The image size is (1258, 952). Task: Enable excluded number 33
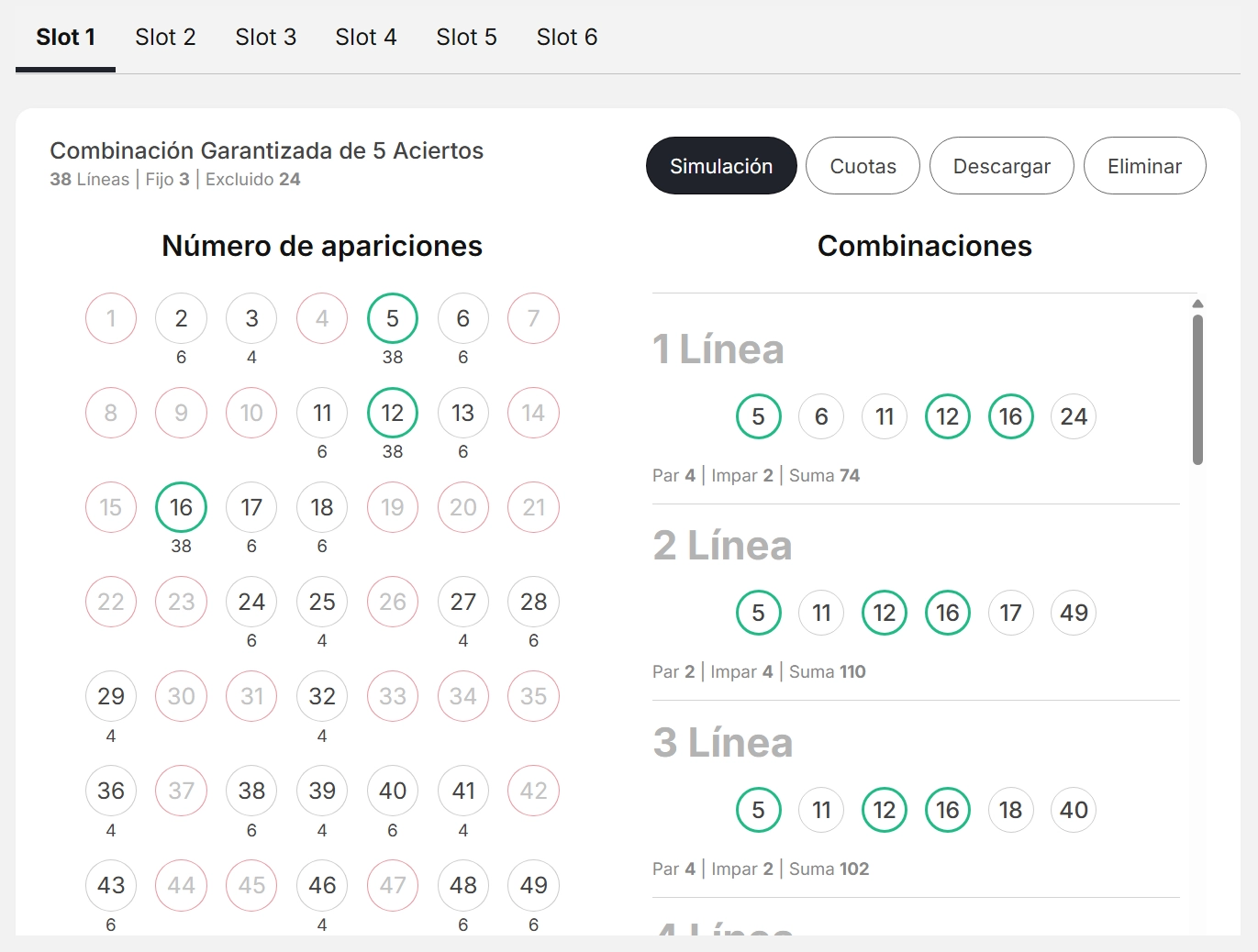pyautogui.click(x=392, y=696)
